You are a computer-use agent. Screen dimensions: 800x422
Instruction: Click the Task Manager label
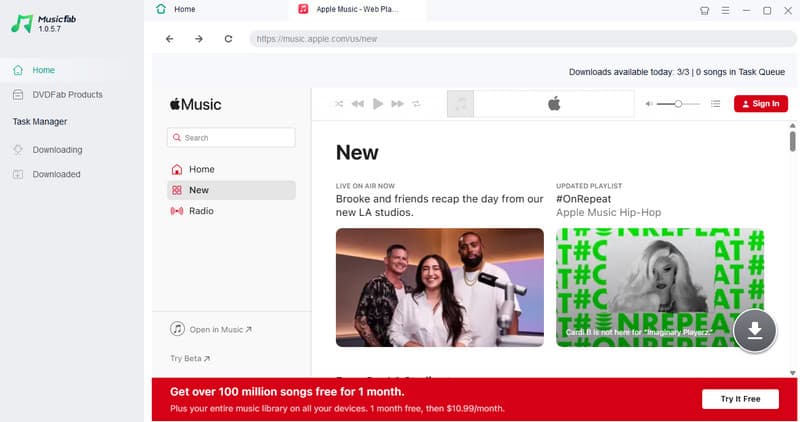40,121
